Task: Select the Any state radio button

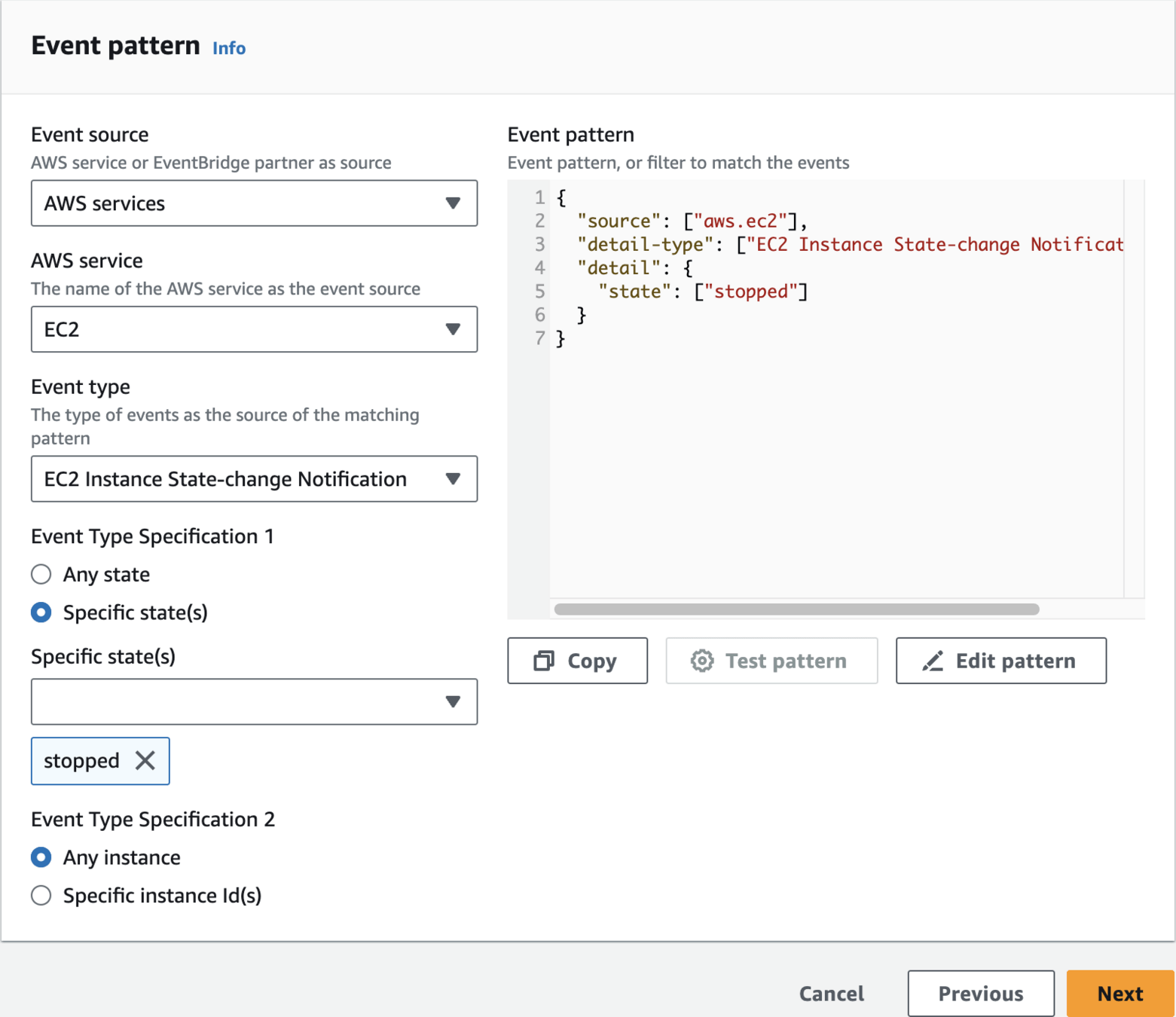Action: [x=41, y=575]
